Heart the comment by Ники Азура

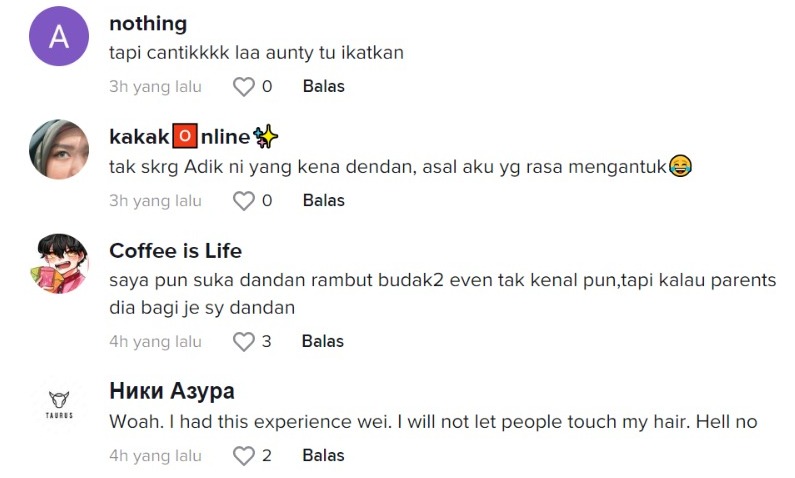[244, 456]
